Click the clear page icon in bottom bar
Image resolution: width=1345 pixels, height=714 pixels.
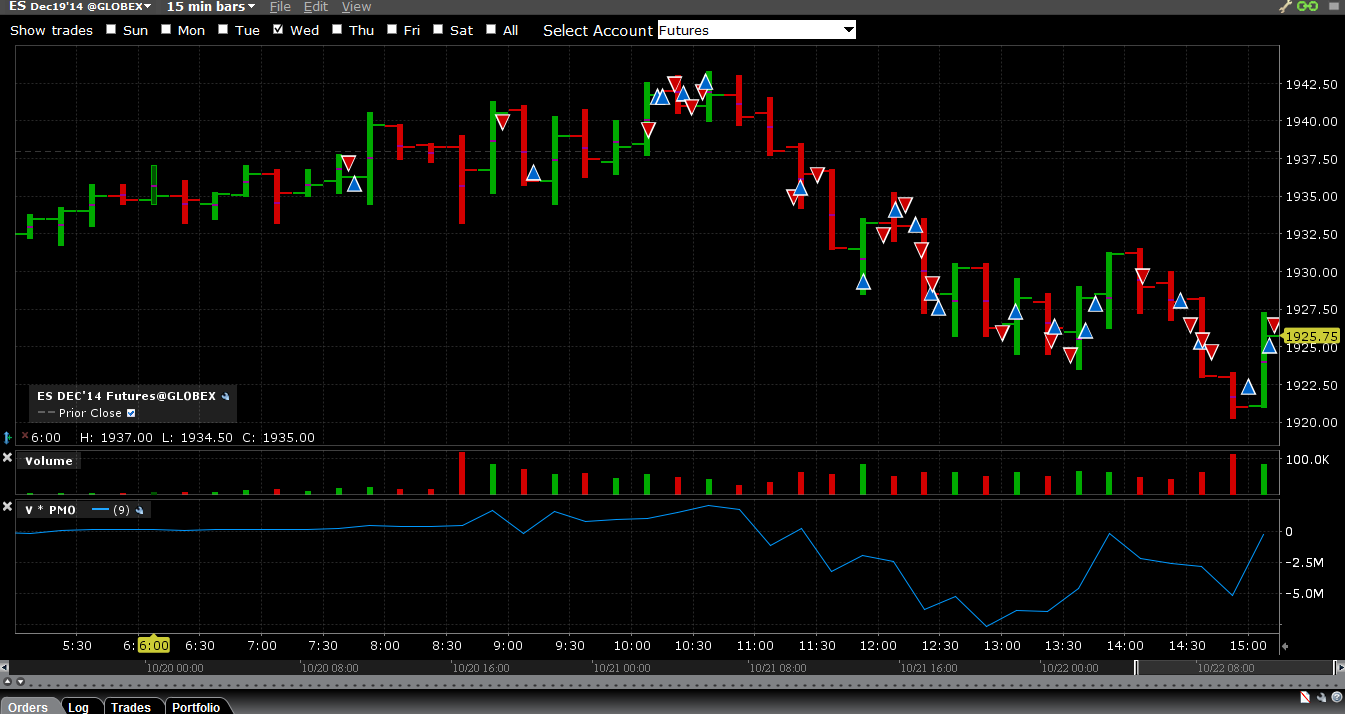click(1305, 697)
